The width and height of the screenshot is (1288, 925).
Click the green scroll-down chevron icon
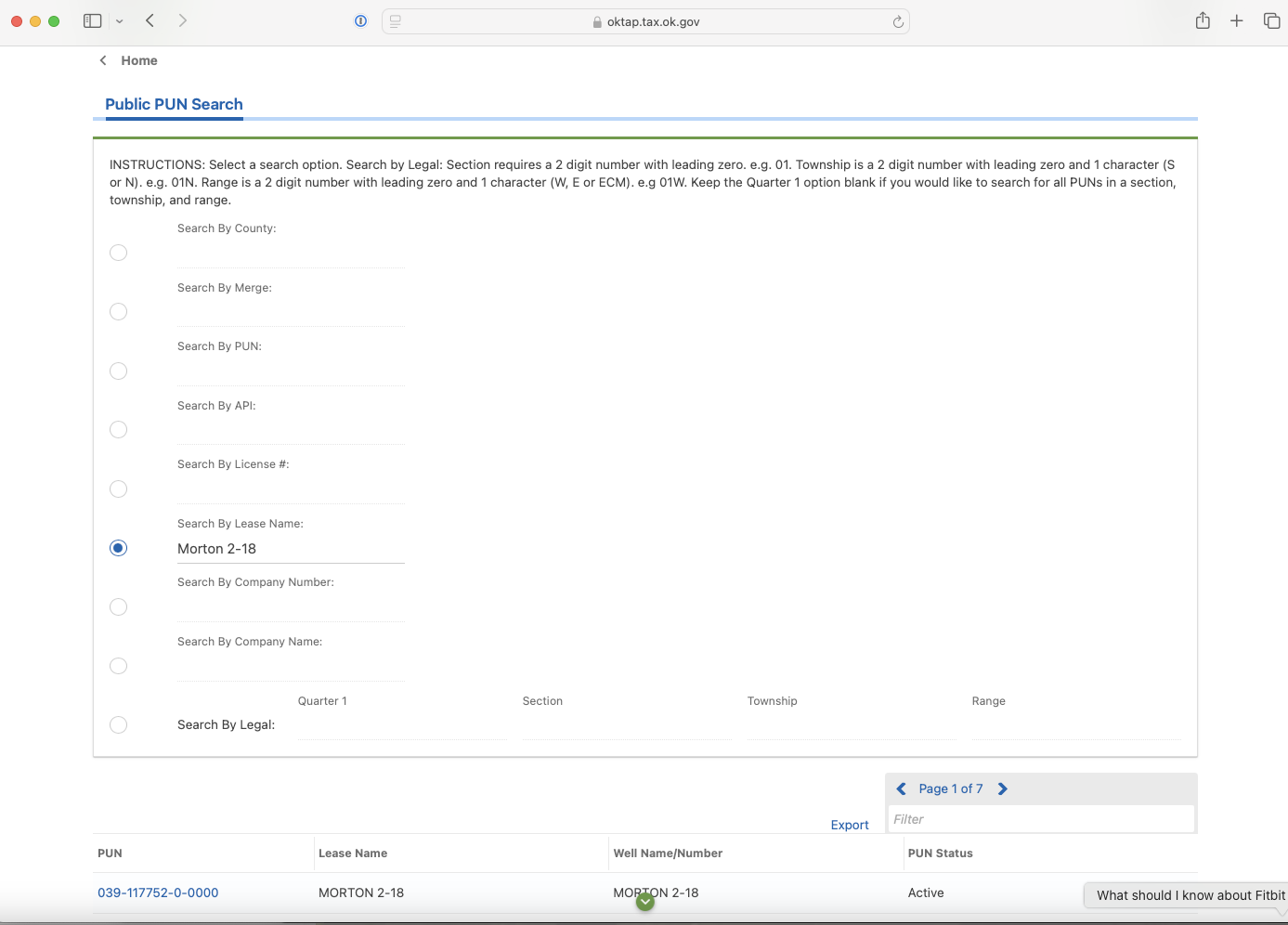tap(645, 901)
